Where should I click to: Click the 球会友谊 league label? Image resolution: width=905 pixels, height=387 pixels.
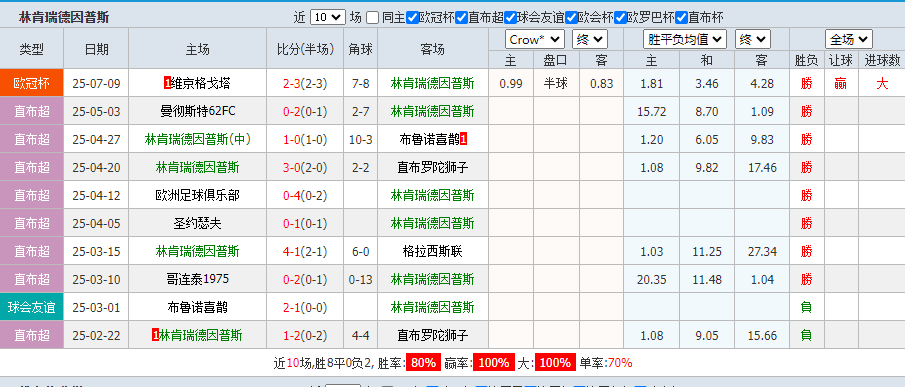(x=32, y=307)
